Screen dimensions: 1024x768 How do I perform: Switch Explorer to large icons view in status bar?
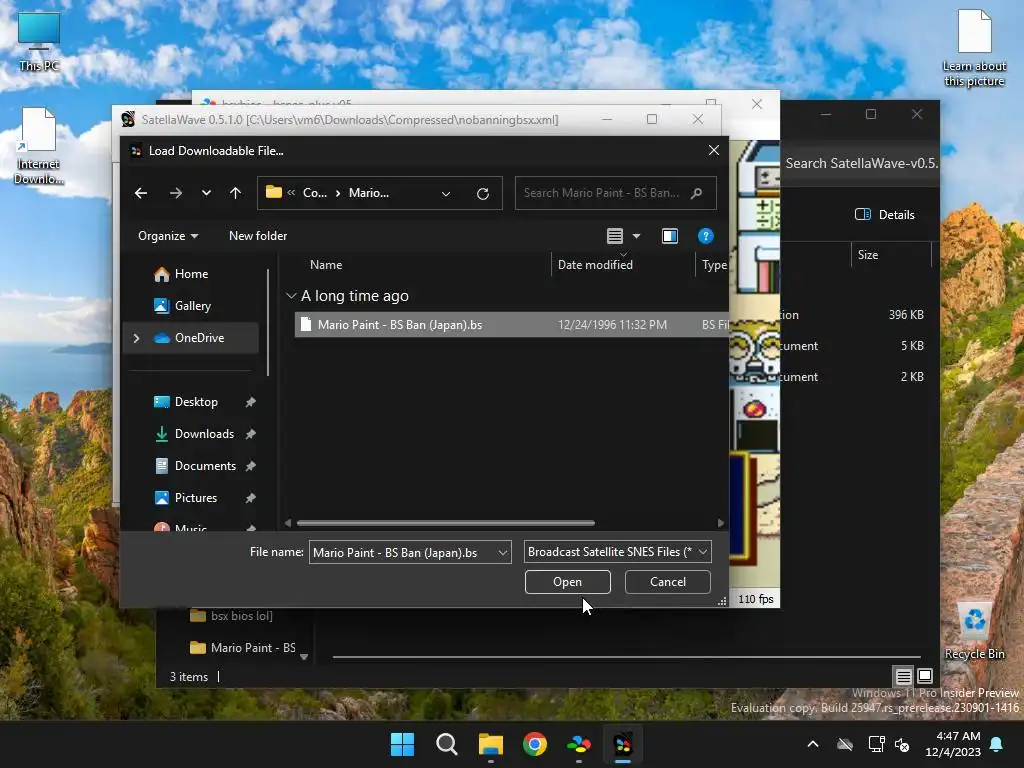[x=925, y=676]
